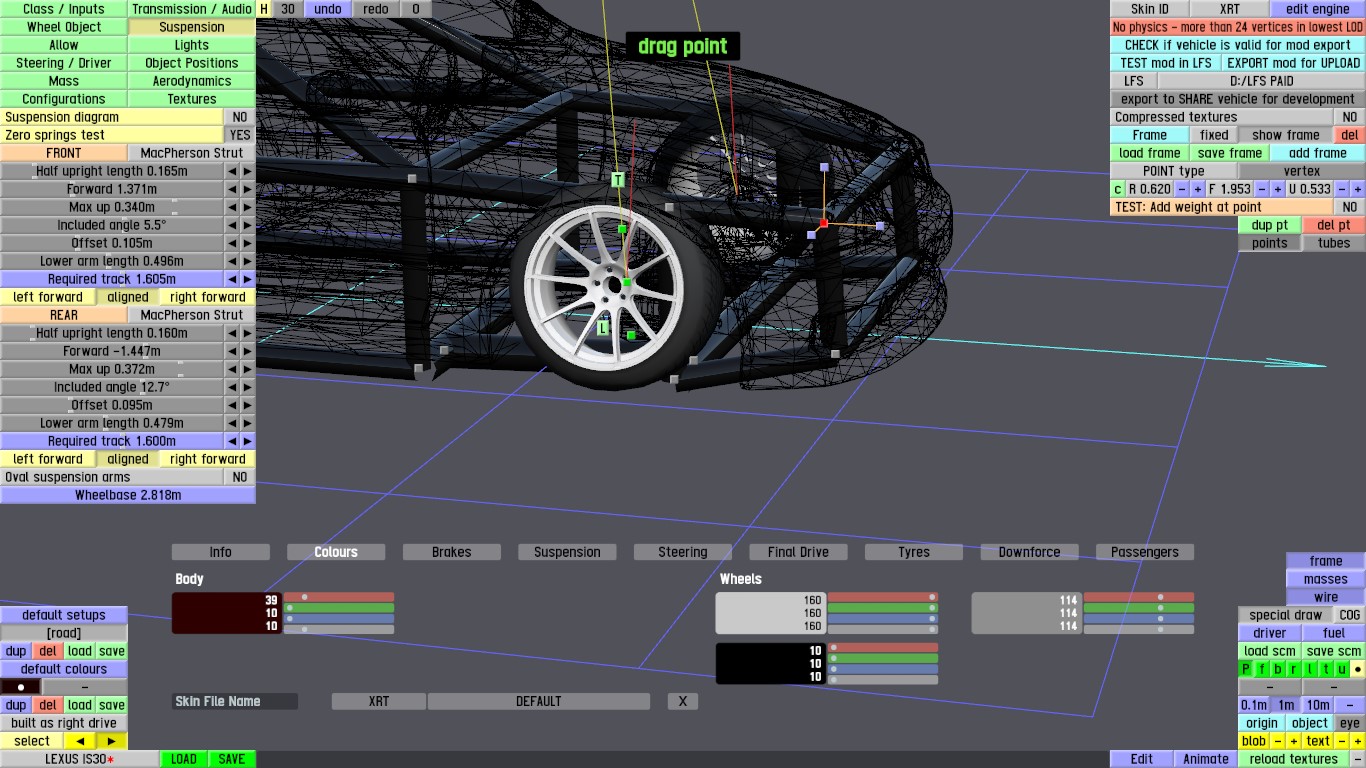Open the front MacPherson Strut type selector
The image size is (1366, 768).
pos(191,153)
